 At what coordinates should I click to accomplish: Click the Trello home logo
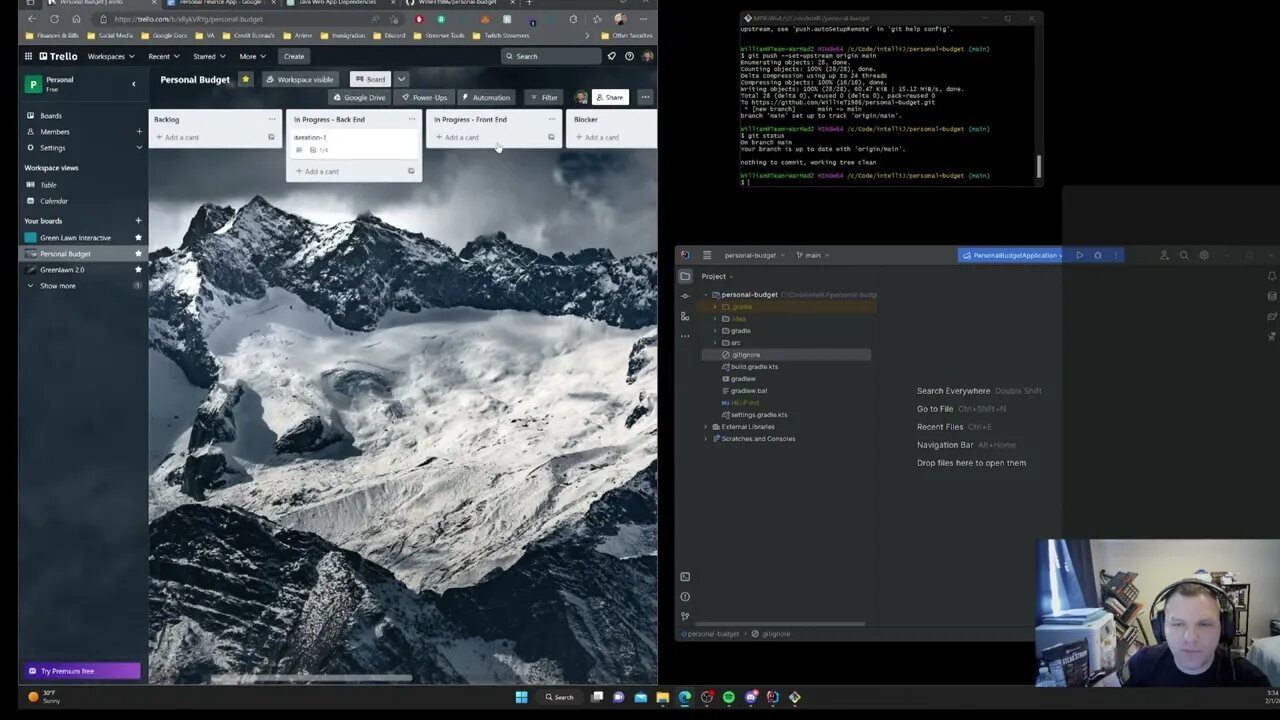pos(58,56)
